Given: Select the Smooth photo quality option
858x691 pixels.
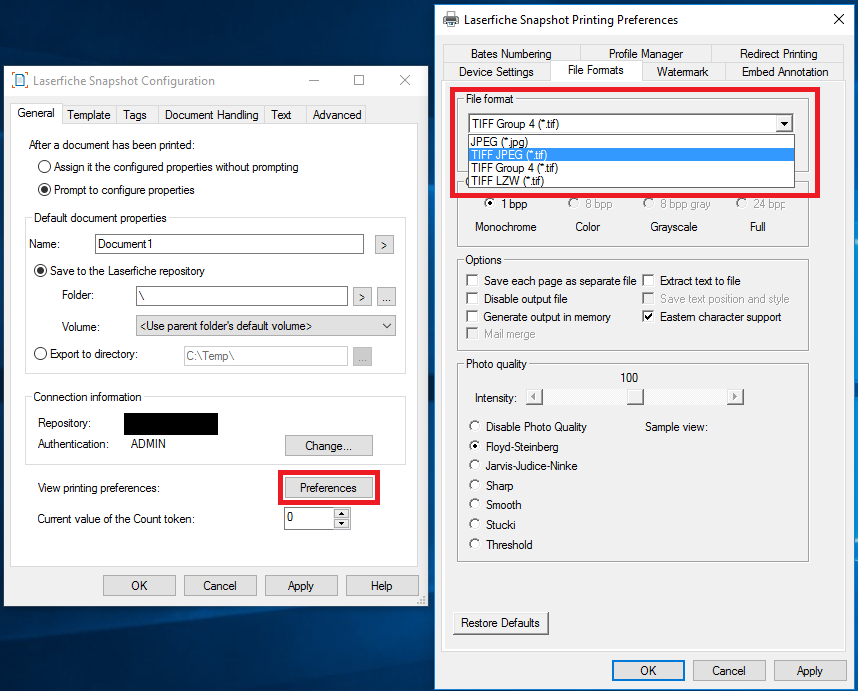Looking at the screenshot, I should 474,504.
